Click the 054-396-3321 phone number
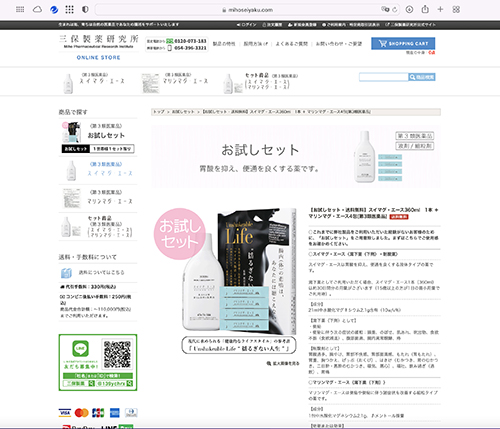The image size is (500, 429). pos(190,48)
